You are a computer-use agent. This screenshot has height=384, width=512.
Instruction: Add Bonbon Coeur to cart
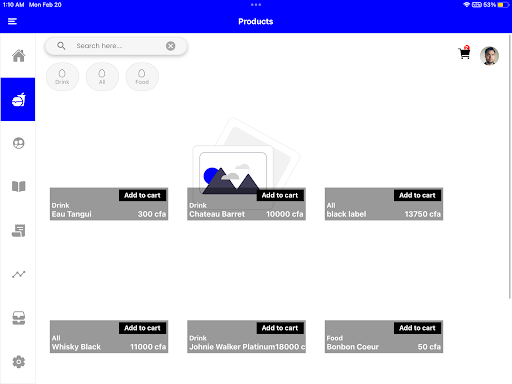point(417,328)
